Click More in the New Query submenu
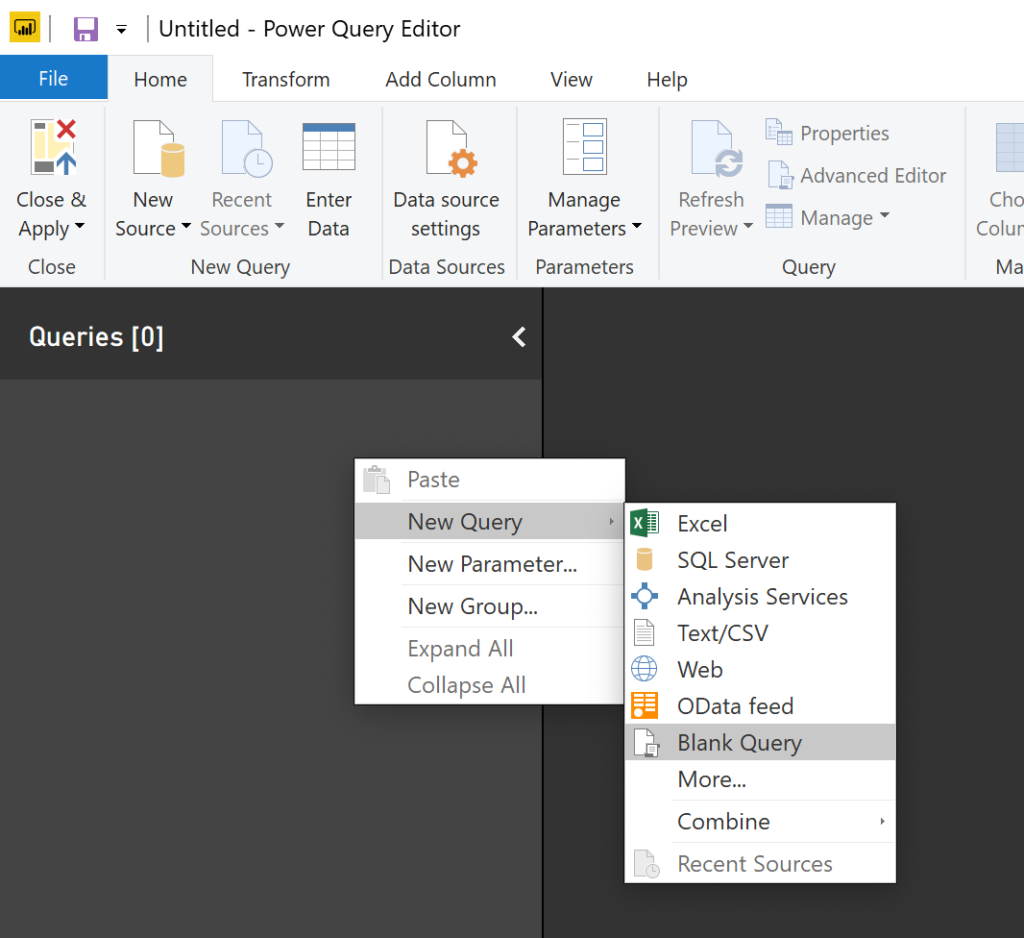The width and height of the screenshot is (1024, 938). 711,779
